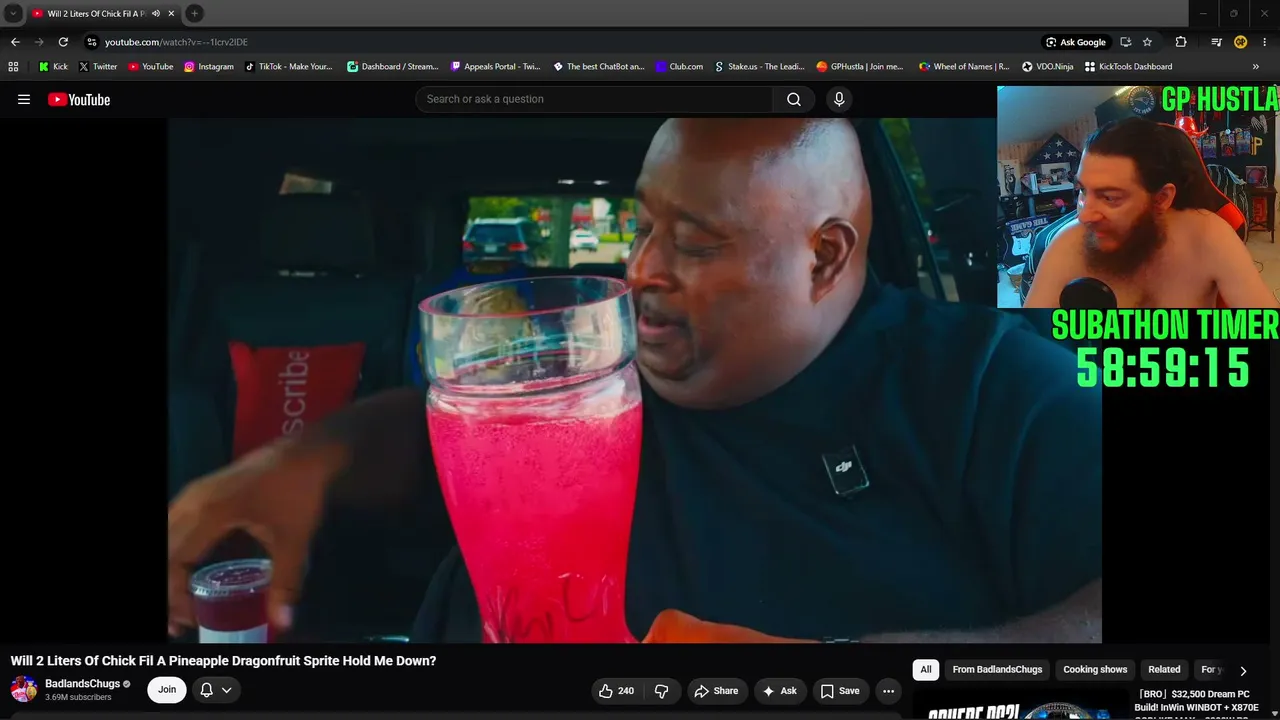Open the Twitter bookmark
Image resolution: width=1280 pixels, height=720 pixels.
point(98,67)
